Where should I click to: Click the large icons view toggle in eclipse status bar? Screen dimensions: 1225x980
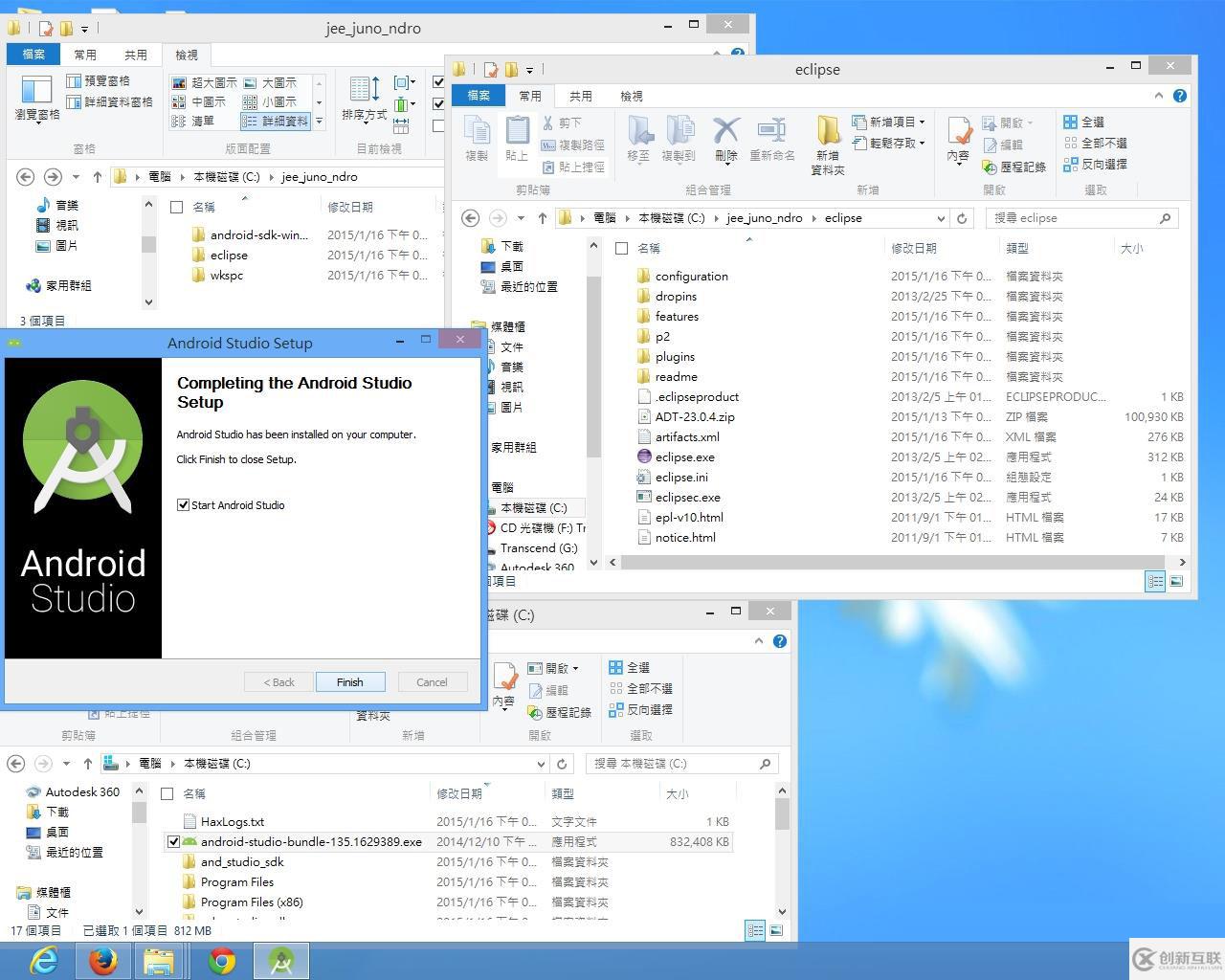tap(1176, 581)
